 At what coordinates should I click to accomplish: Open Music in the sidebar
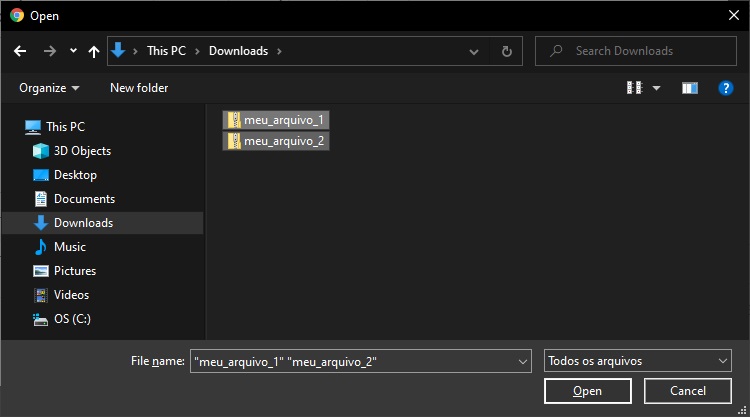point(70,247)
